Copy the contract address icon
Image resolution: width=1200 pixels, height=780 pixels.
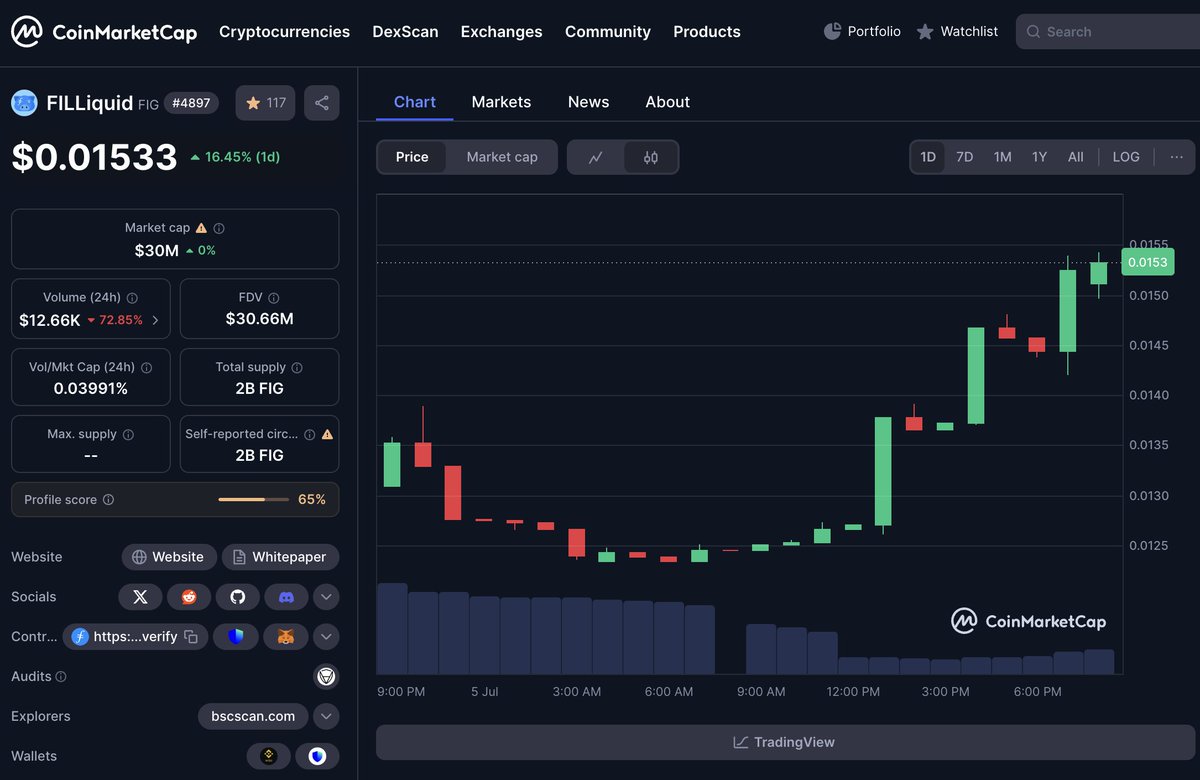191,637
